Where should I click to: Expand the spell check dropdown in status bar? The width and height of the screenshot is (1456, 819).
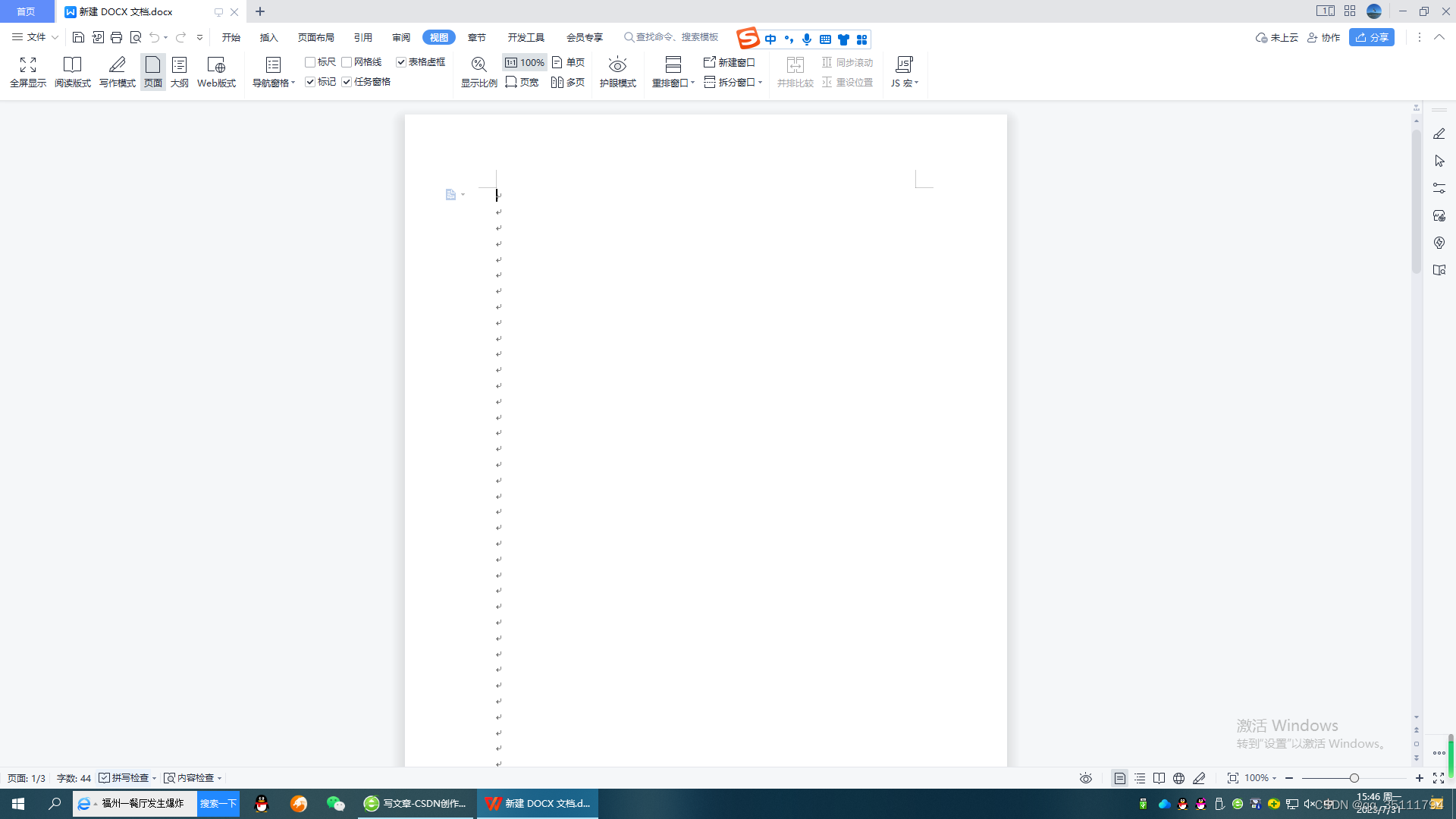click(x=154, y=778)
